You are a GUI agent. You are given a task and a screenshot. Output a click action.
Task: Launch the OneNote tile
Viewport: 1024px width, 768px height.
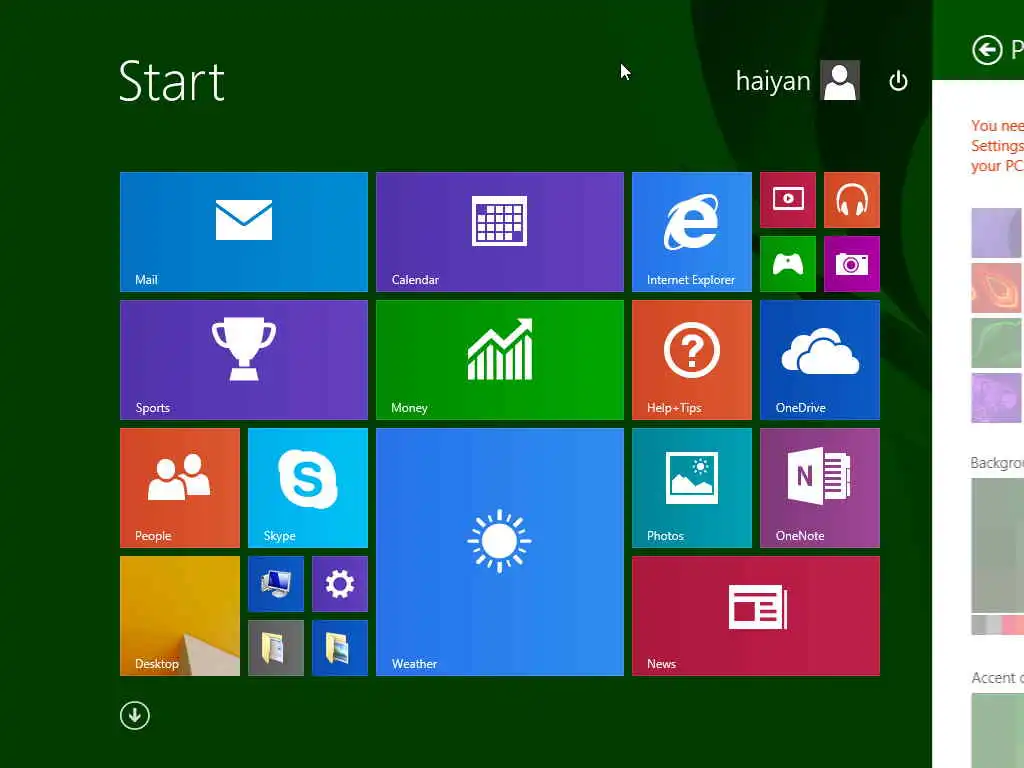[x=820, y=488]
